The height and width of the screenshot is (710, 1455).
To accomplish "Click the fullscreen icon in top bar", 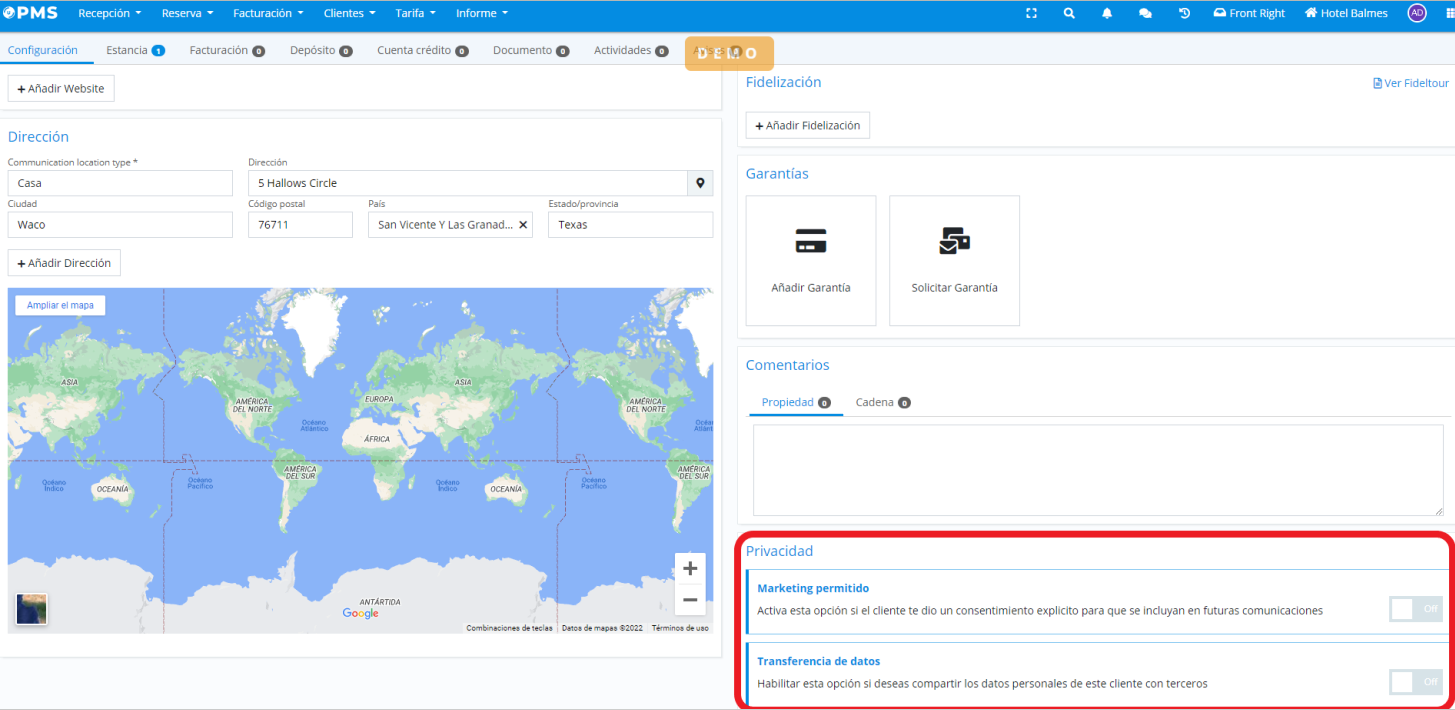I will point(1031,13).
